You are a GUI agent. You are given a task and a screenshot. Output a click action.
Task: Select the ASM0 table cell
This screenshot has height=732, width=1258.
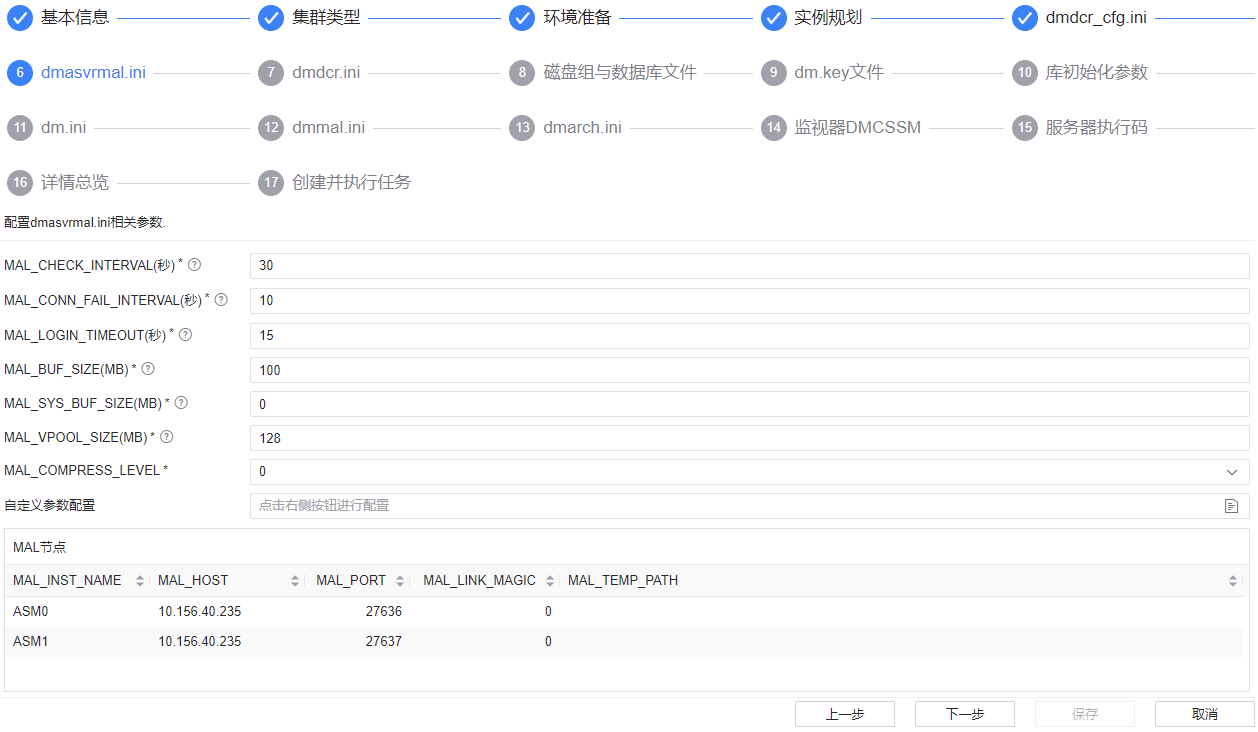click(x=31, y=611)
